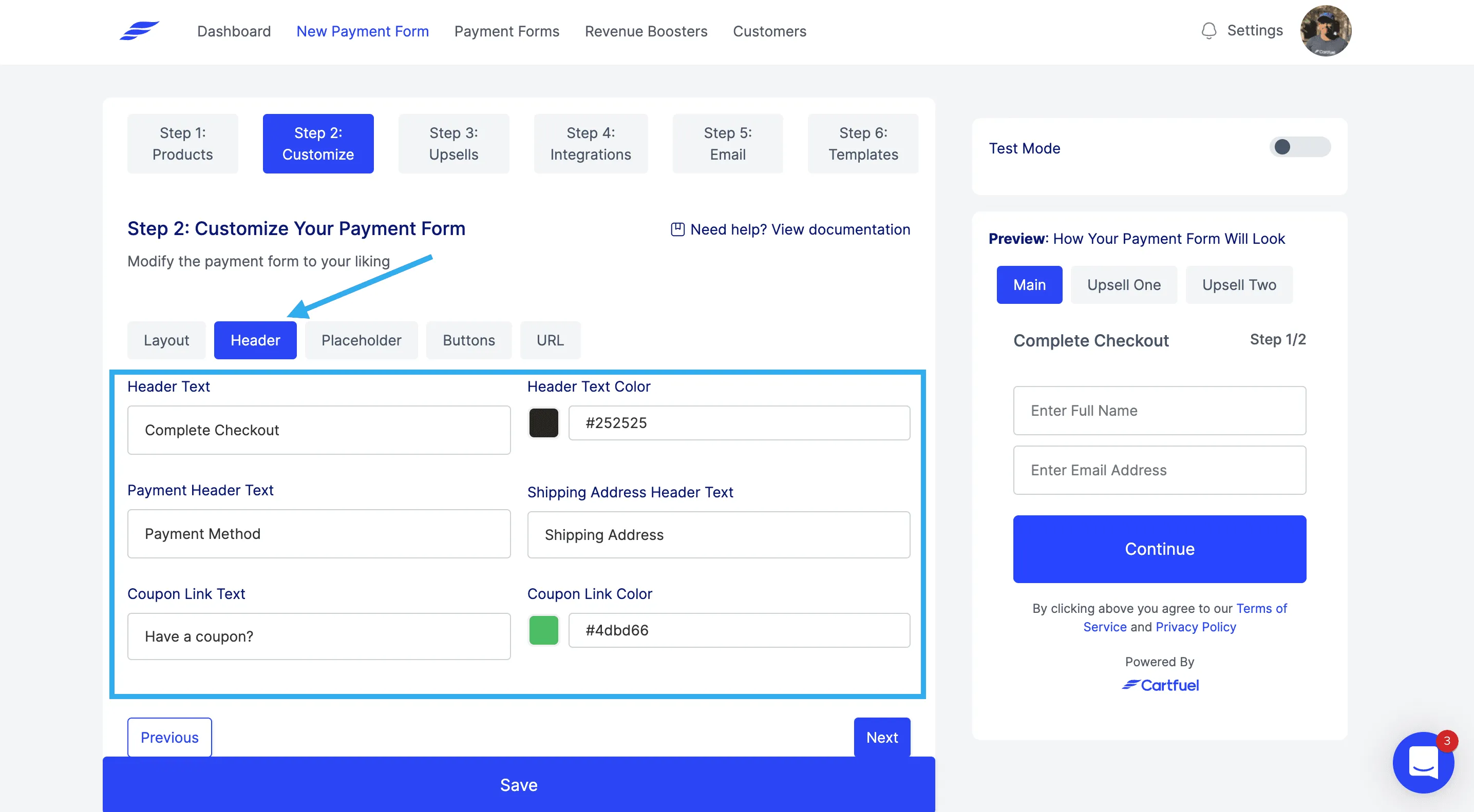Viewport: 1474px width, 812px height.
Task: Click the Next button
Action: click(882, 737)
